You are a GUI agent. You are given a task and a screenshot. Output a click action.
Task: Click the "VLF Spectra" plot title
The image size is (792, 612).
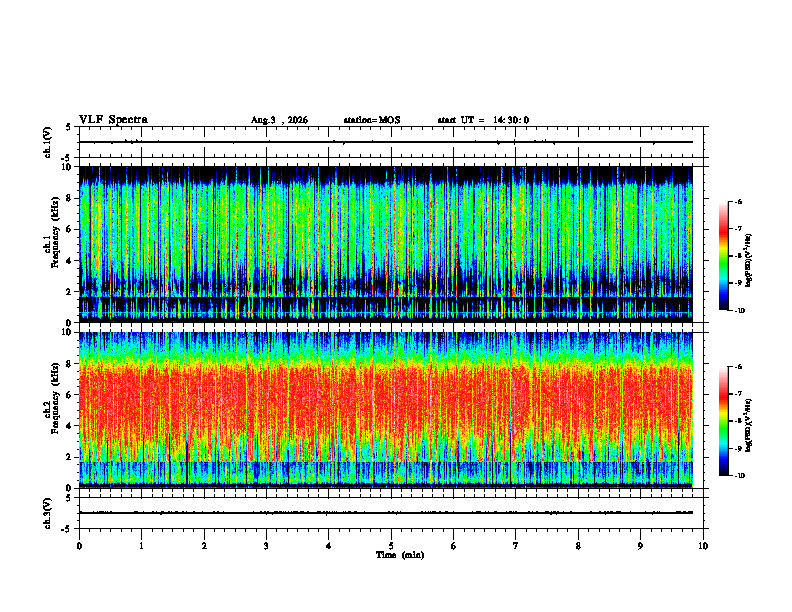tap(113, 120)
